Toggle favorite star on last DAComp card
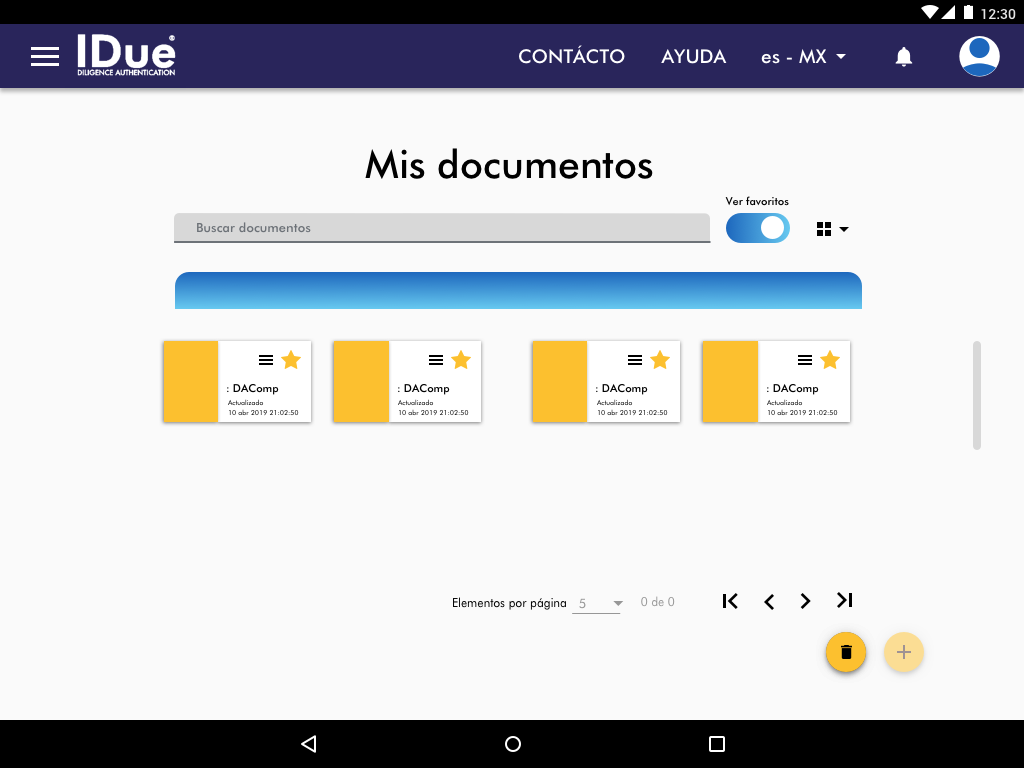The image size is (1024, 768). coord(830,360)
